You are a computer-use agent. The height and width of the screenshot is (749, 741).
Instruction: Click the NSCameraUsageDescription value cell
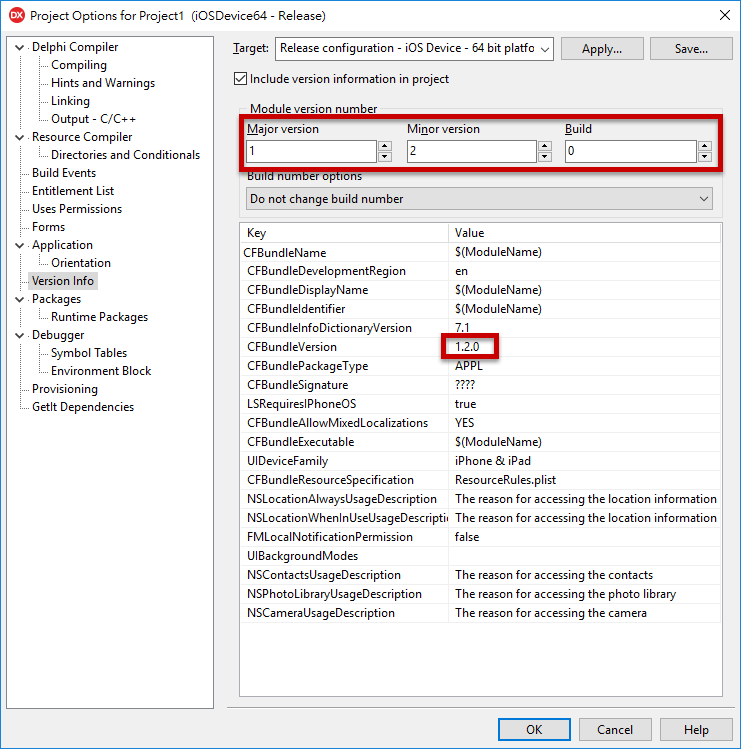[585, 613]
